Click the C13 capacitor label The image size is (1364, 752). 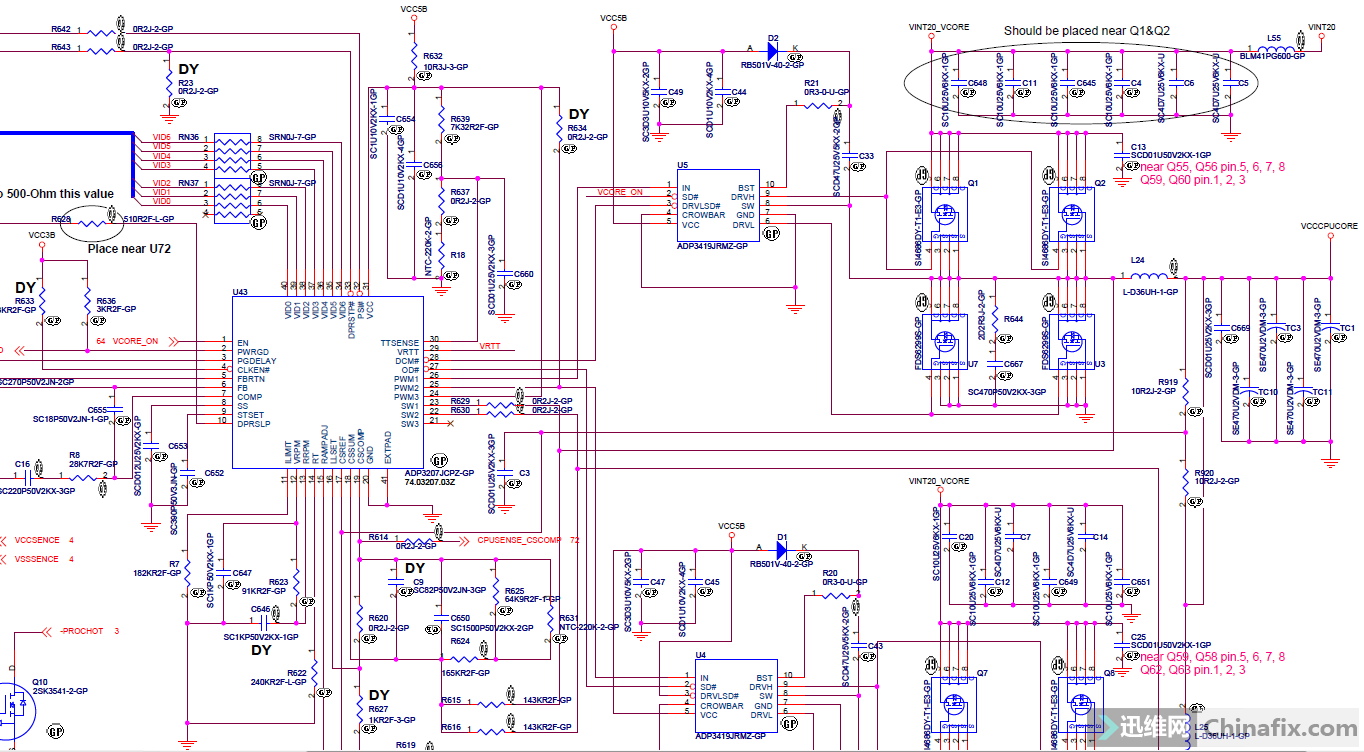pos(1138,147)
